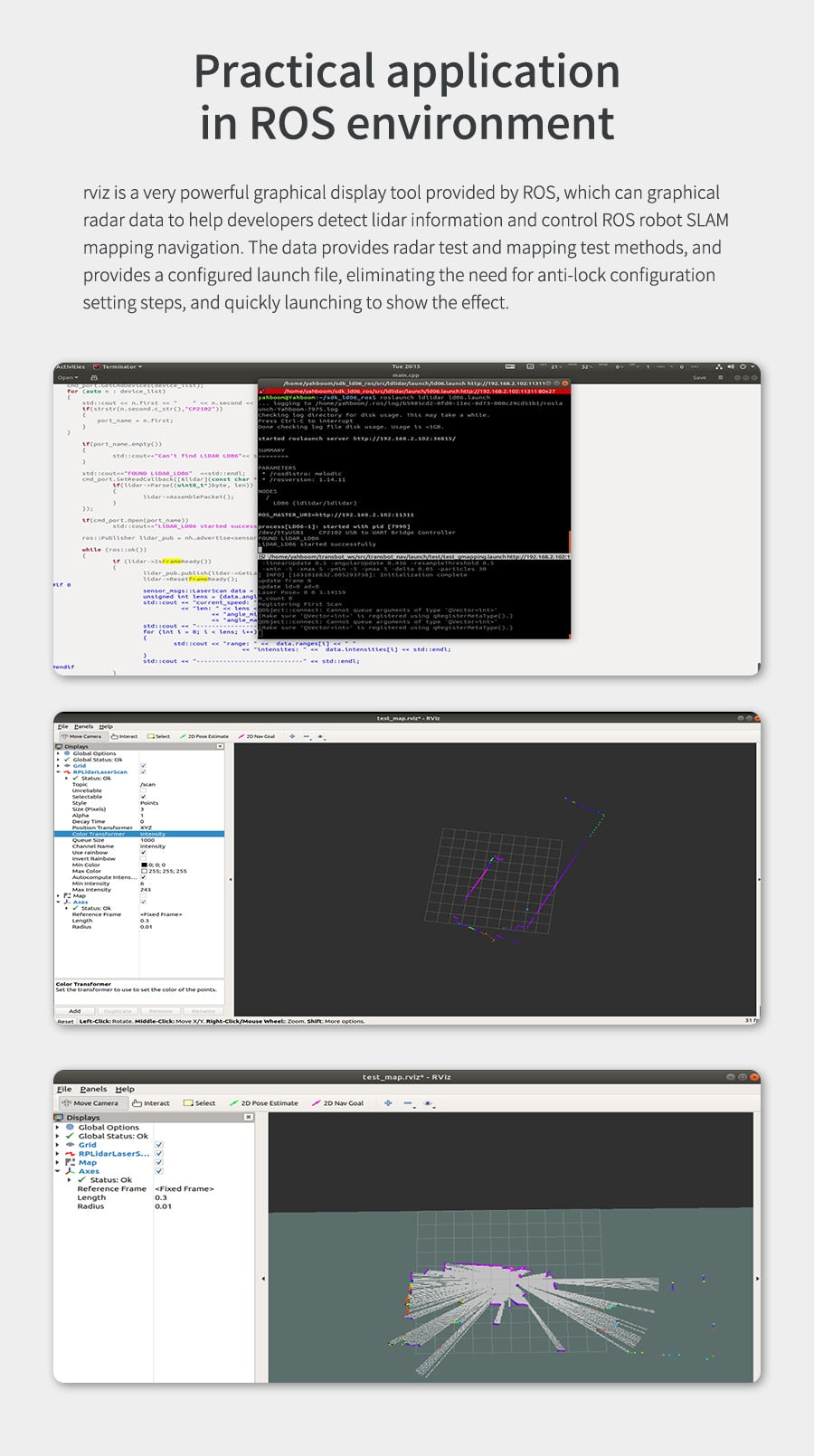Enable the Invert Rainbow checkbox
814x1456 pixels.
pos(143,859)
